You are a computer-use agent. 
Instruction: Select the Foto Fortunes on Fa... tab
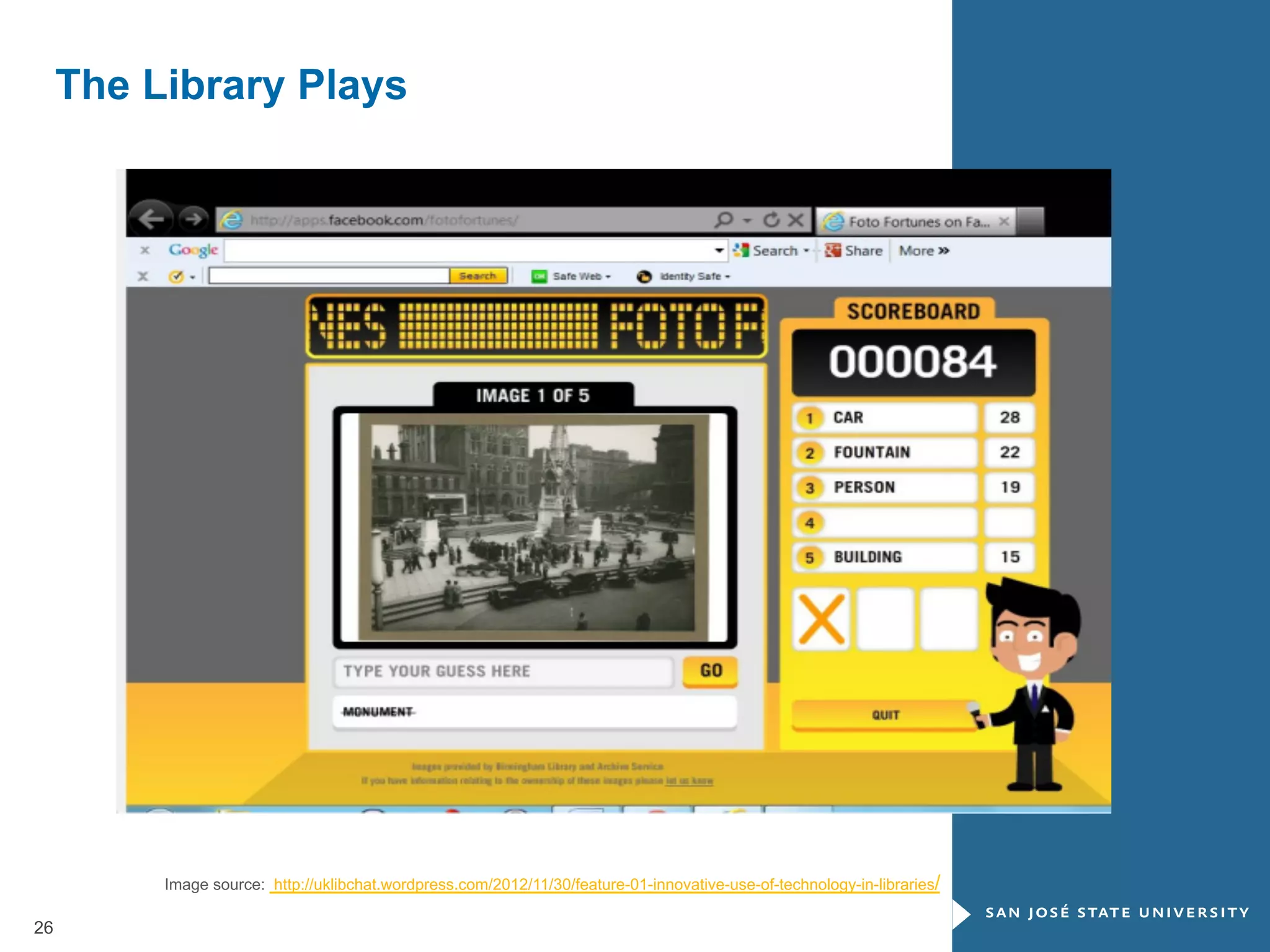tap(916, 222)
